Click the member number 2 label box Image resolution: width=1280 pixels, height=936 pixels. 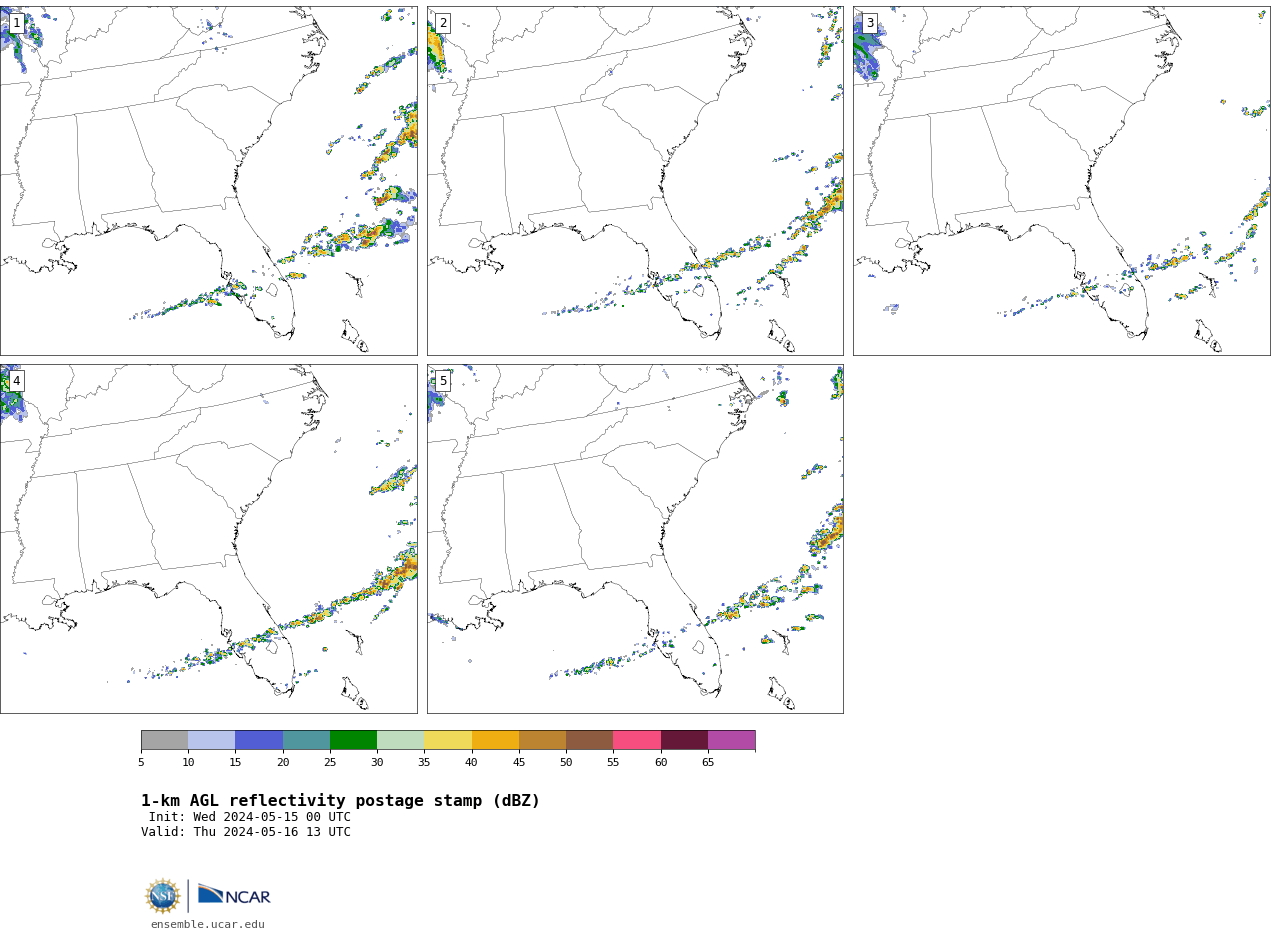point(443,23)
